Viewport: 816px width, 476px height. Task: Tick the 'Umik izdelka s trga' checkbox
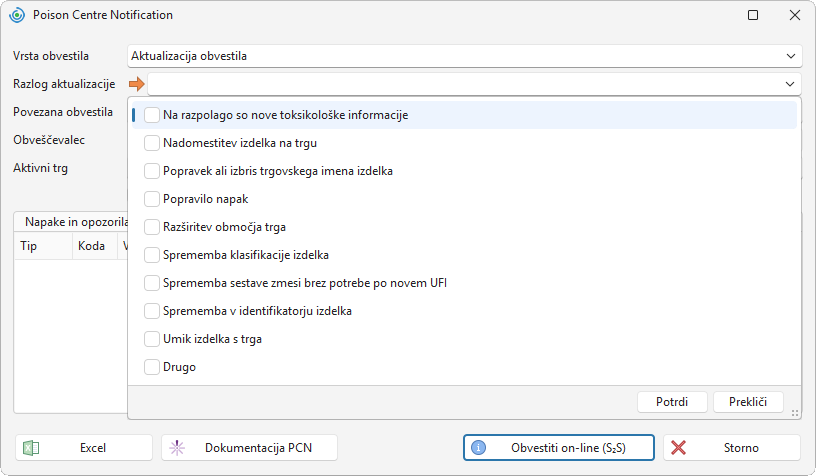point(152,339)
